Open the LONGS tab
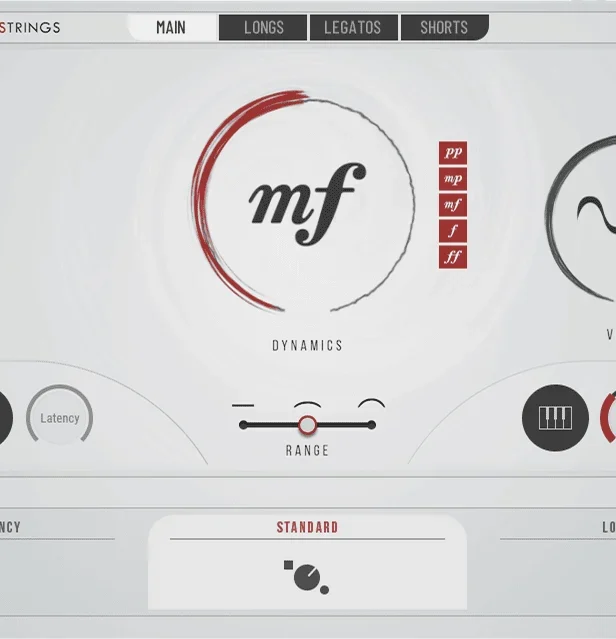The height and width of the screenshot is (639, 616). (x=263, y=27)
